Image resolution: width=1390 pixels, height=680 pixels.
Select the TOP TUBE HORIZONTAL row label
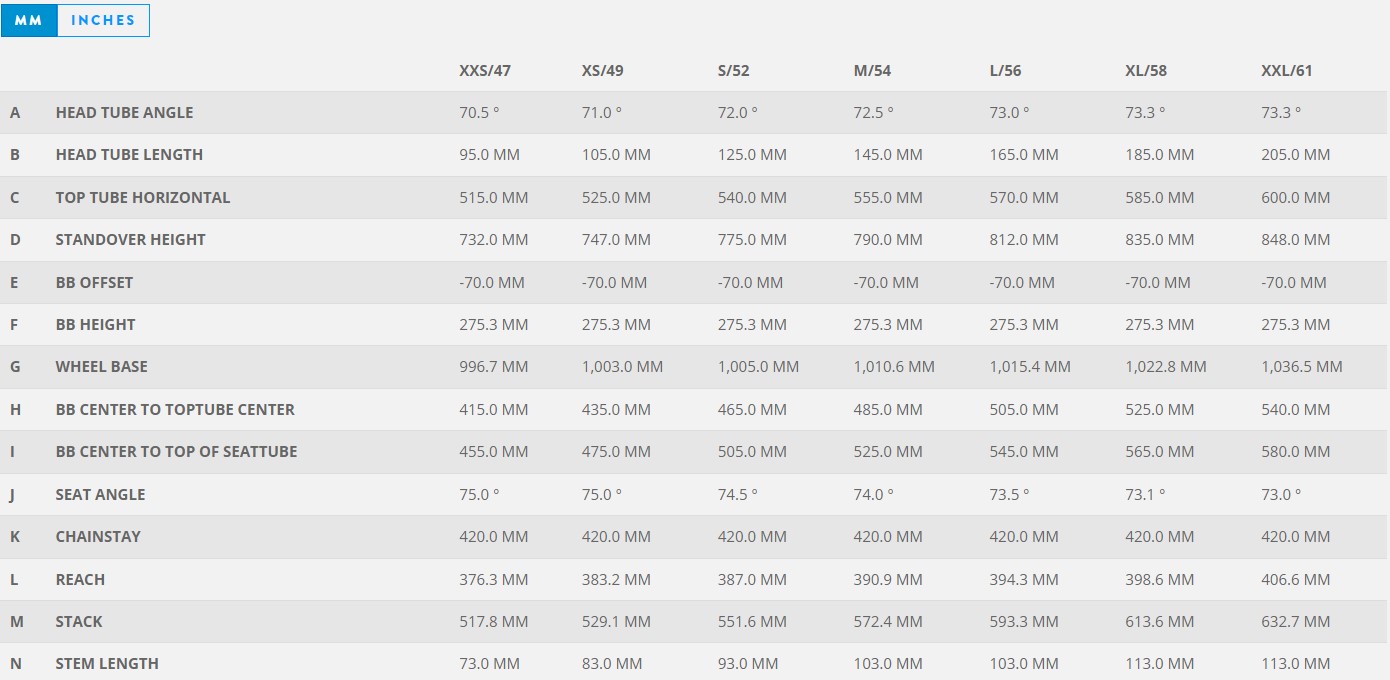pos(143,198)
